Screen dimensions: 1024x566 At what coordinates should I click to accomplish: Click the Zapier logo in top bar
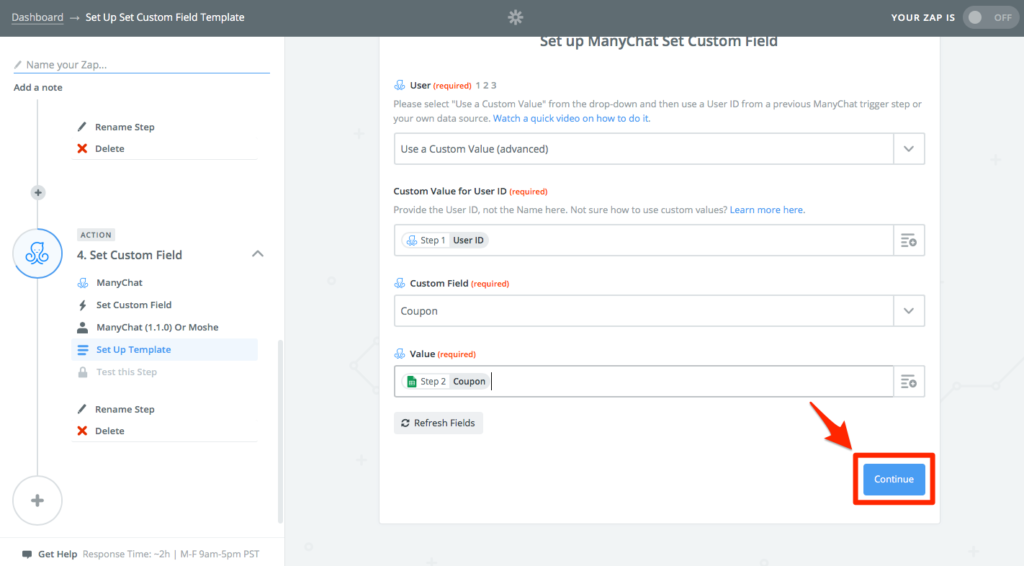coord(515,18)
